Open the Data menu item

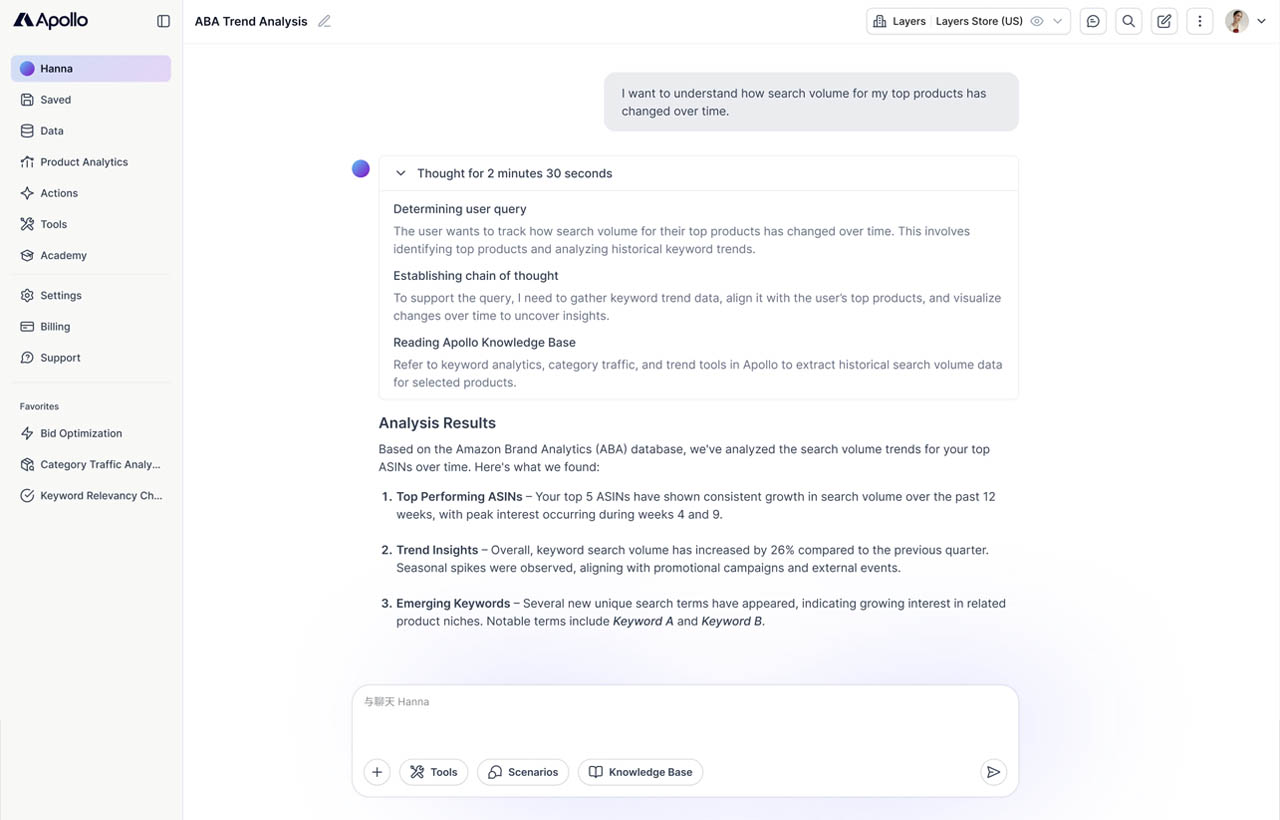point(52,131)
